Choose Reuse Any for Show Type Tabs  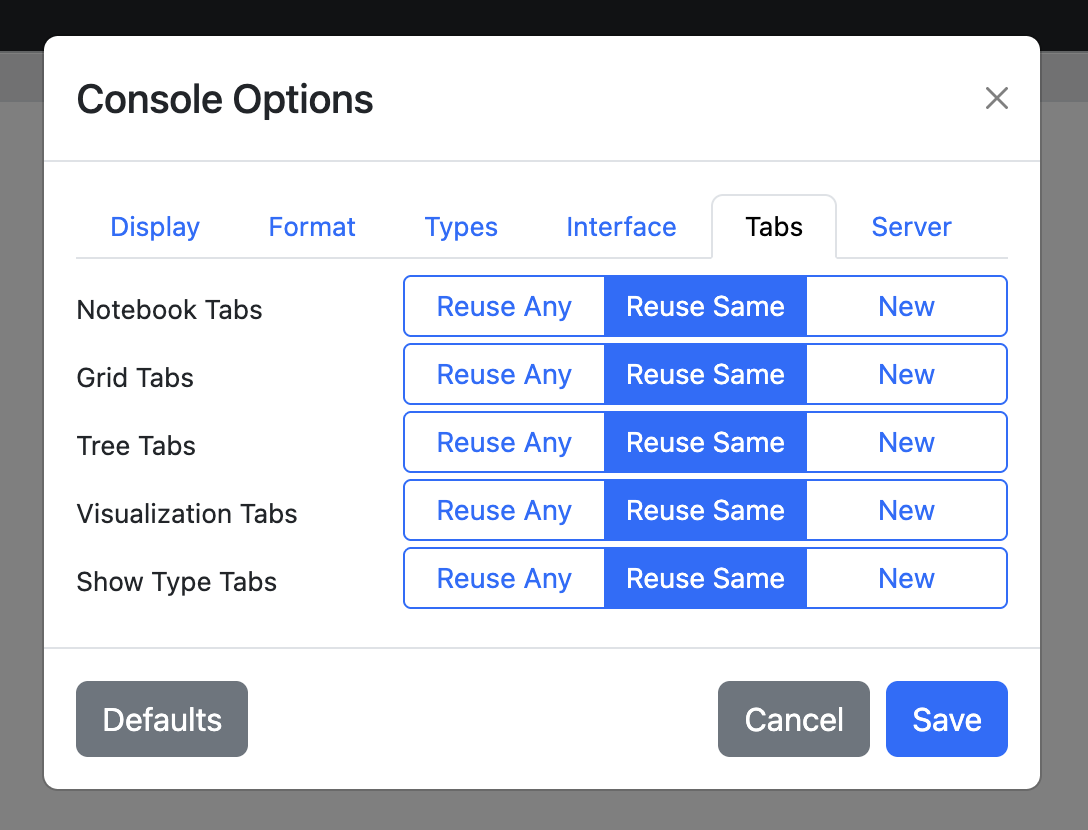(x=504, y=578)
